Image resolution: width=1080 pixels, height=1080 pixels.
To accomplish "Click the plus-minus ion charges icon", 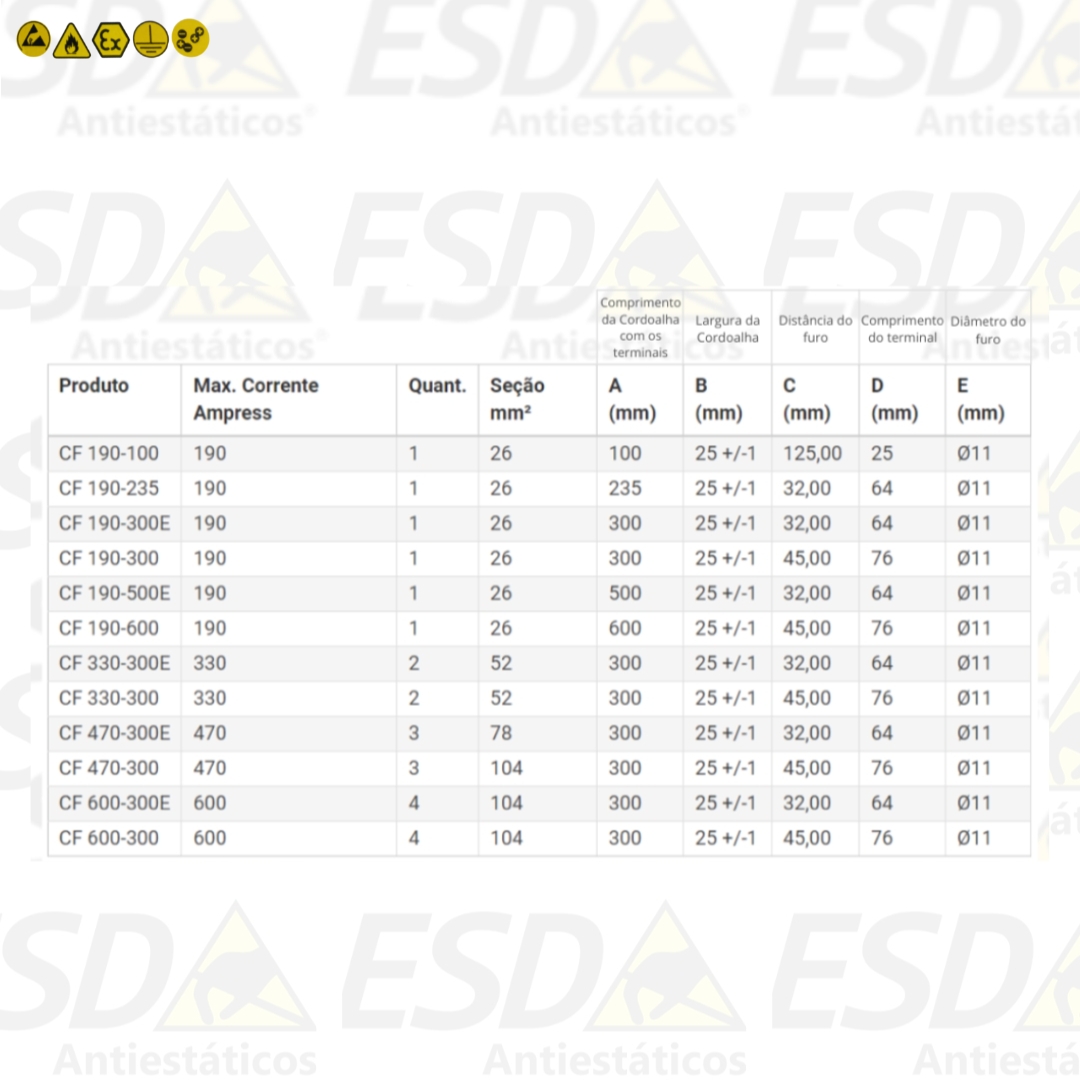I will (190, 39).
